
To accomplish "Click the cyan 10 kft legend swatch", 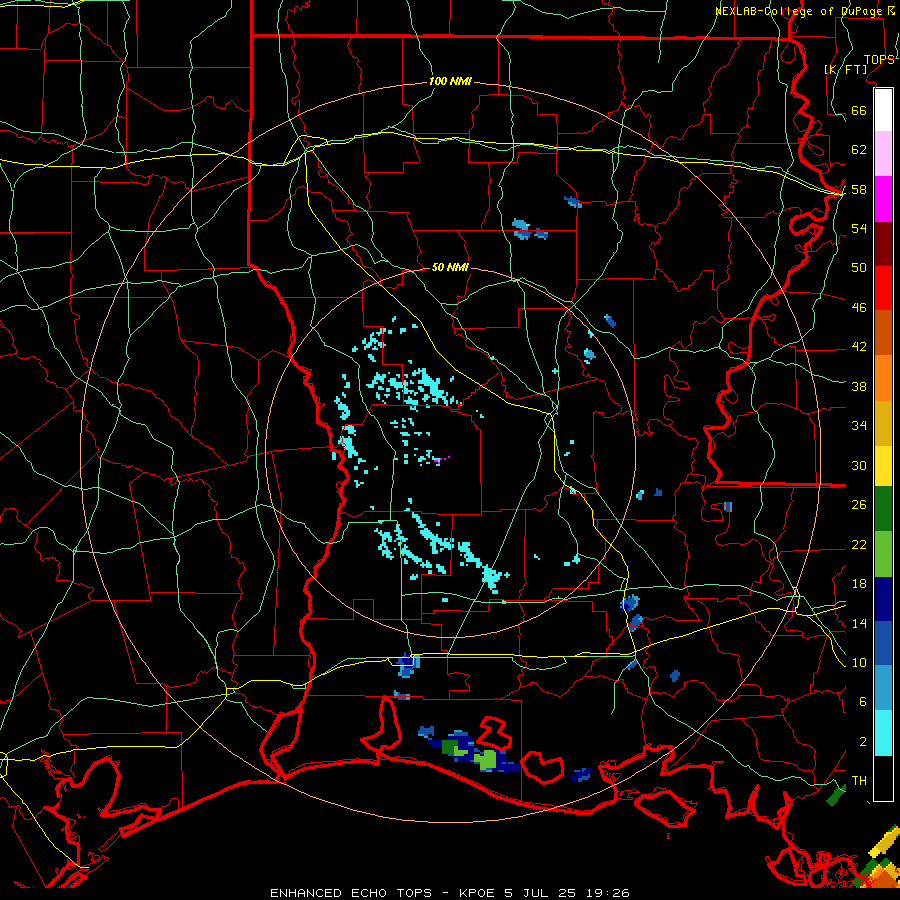I will point(883,733).
